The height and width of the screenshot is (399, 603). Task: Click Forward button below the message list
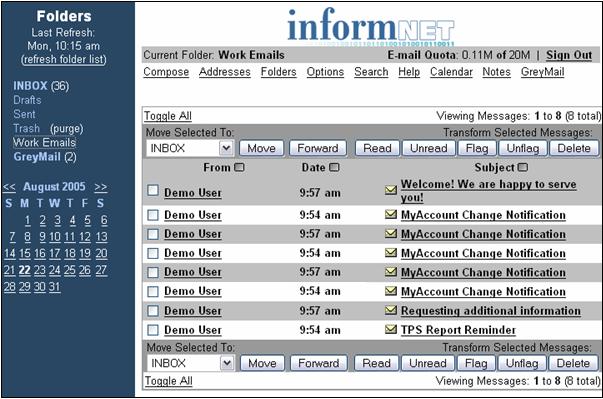[x=318, y=363]
